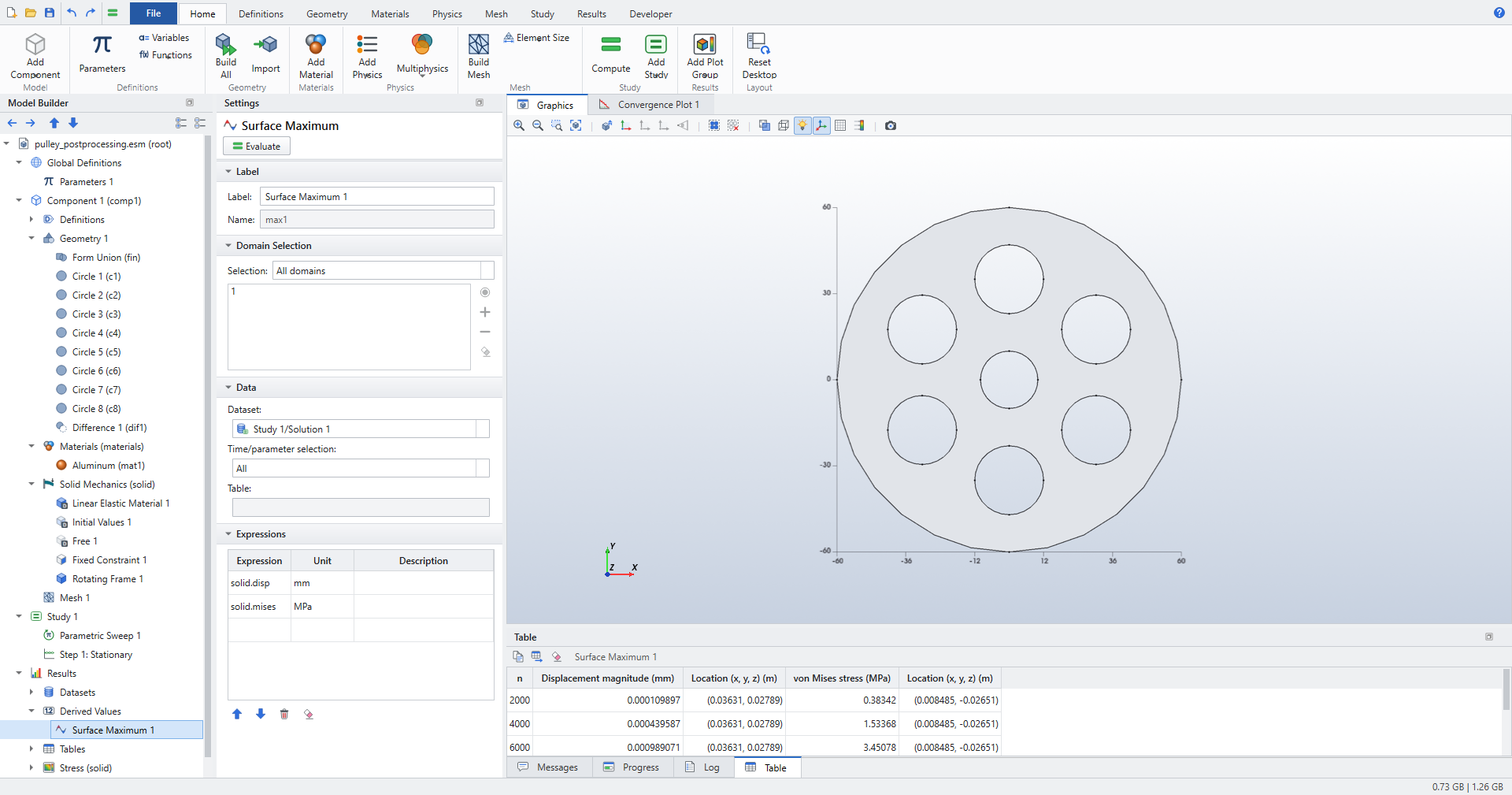Viewport: 1512px width, 795px height.
Task: Click Zoom Out in Graphics toolbar
Action: click(538, 125)
